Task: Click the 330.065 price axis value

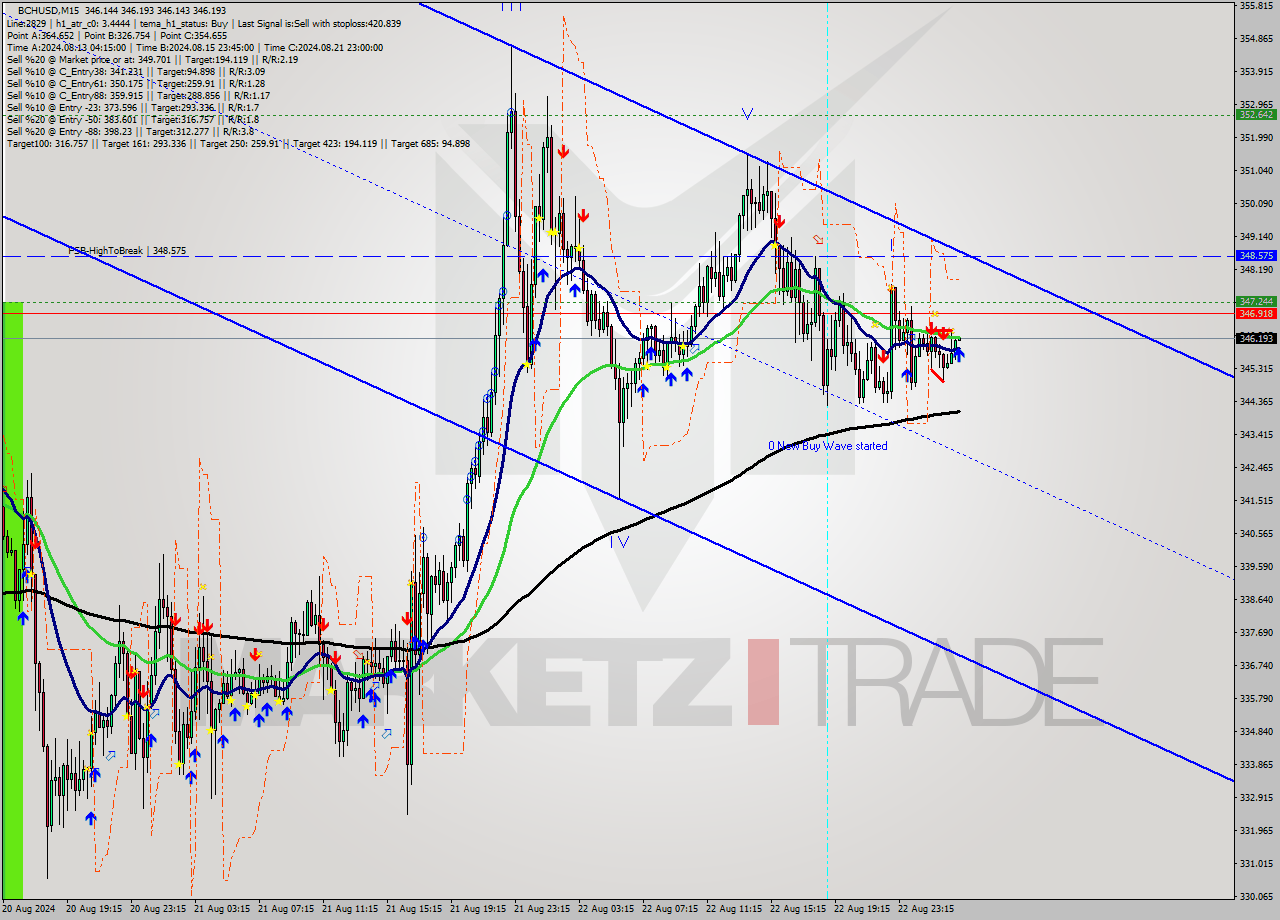Action: tap(1256, 897)
